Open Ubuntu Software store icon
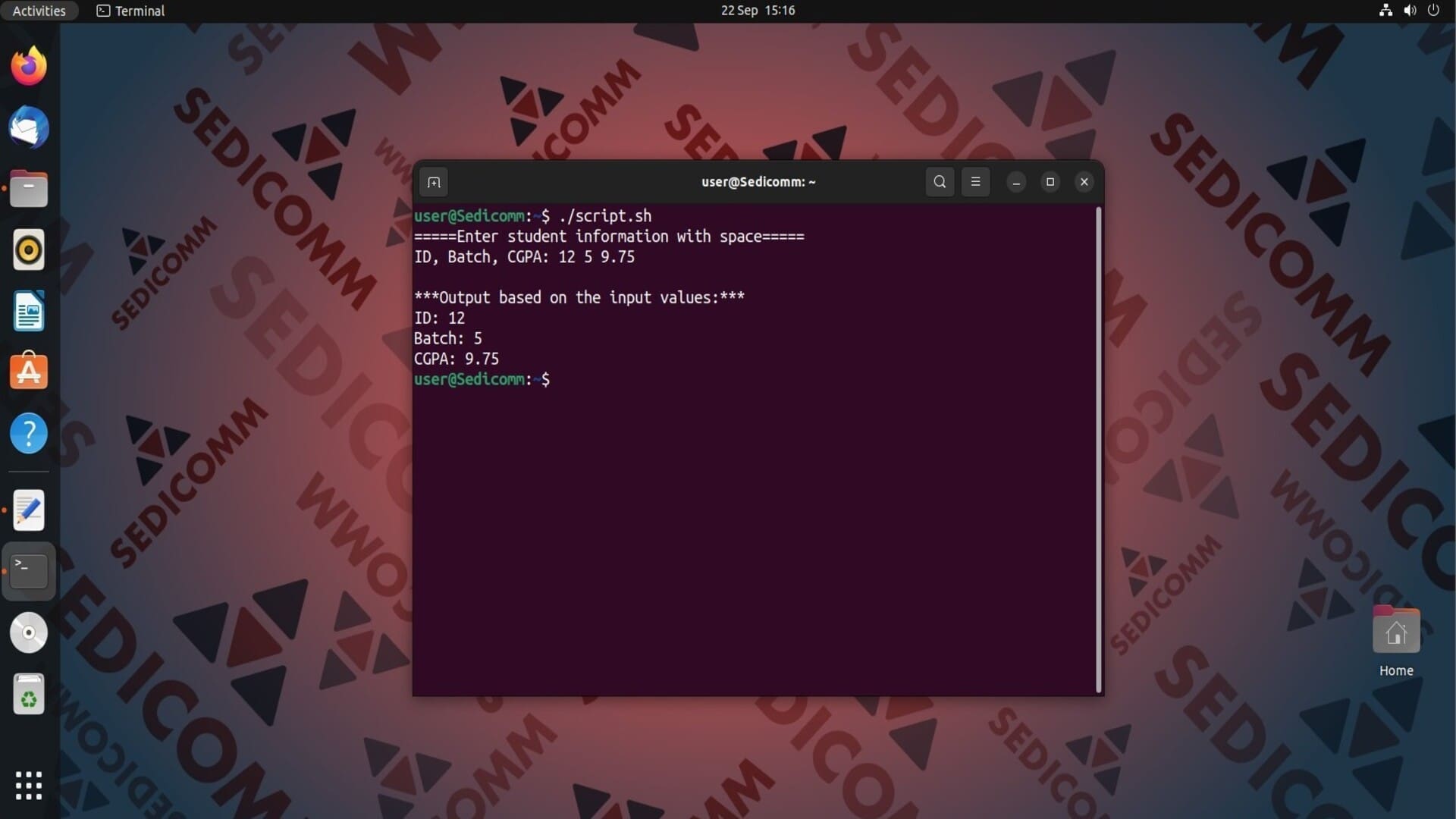 tap(29, 372)
